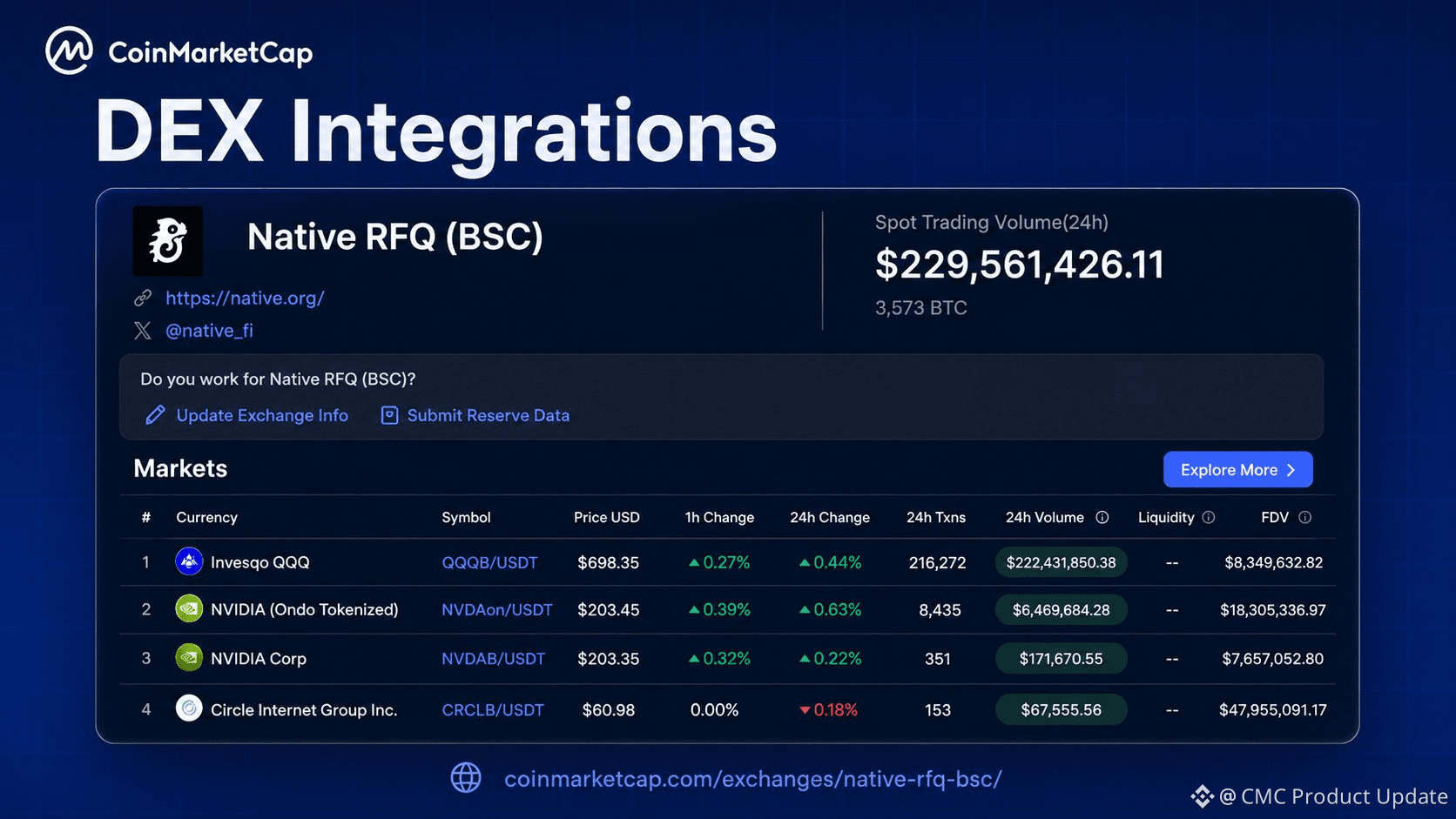Sort by the 24h Txns column header
Image resolution: width=1456 pixels, height=819 pixels.
tap(936, 517)
